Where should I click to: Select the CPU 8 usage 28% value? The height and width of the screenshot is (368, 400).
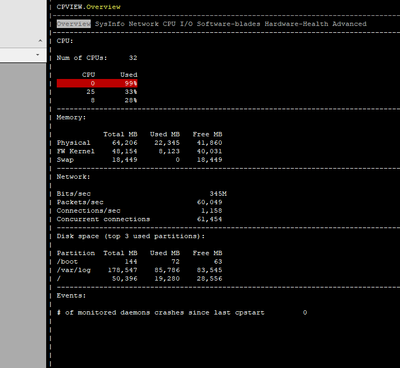click(x=131, y=100)
